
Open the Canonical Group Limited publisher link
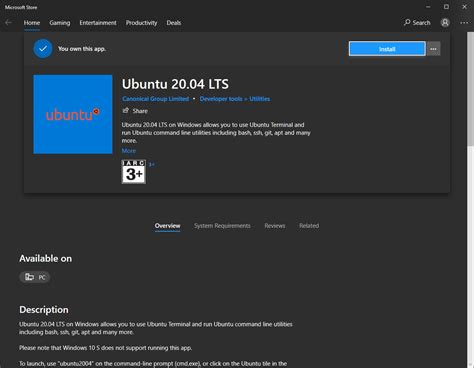point(155,99)
